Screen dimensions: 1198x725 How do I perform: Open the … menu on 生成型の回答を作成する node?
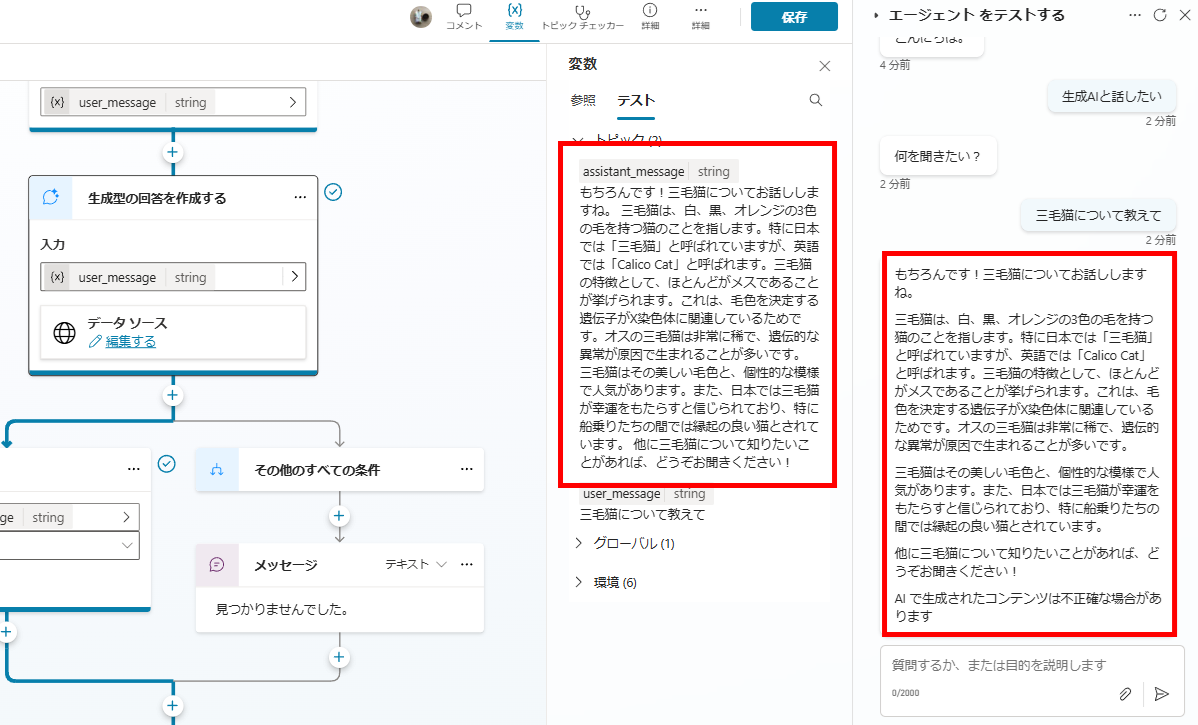coord(300,198)
